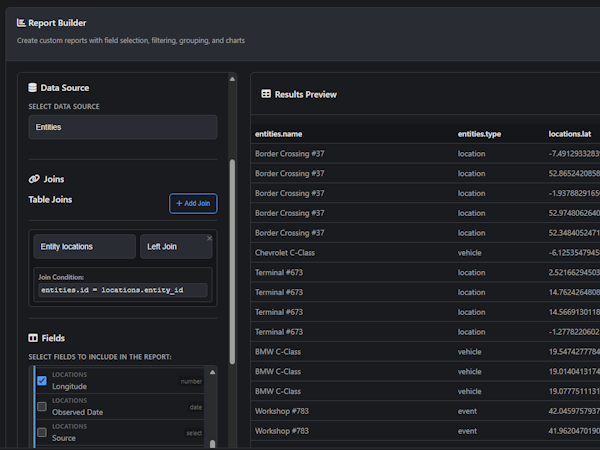Image resolution: width=600 pixels, height=450 pixels.
Task: Click the Report Builder chart icon
Action: pyautogui.click(x=21, y=23)
